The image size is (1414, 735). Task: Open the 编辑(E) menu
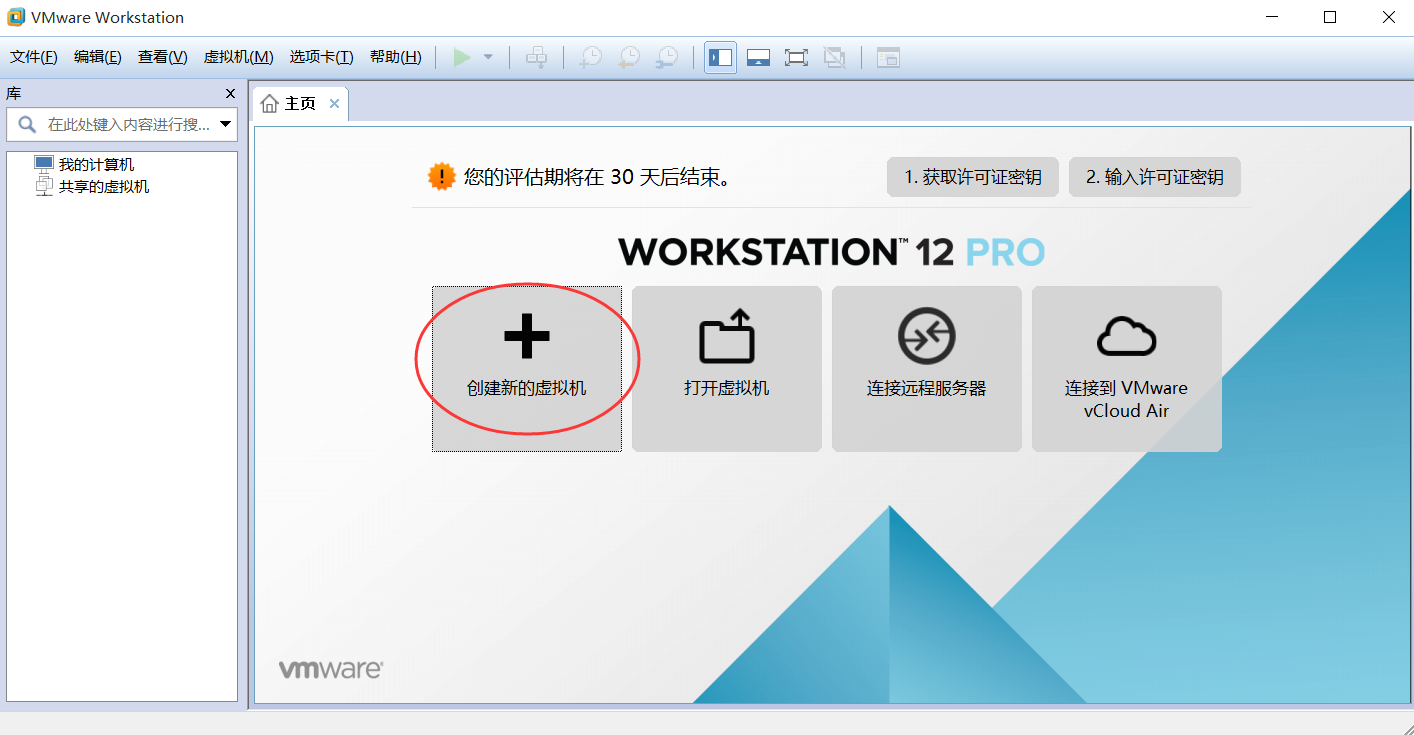[x=98, y=57]
